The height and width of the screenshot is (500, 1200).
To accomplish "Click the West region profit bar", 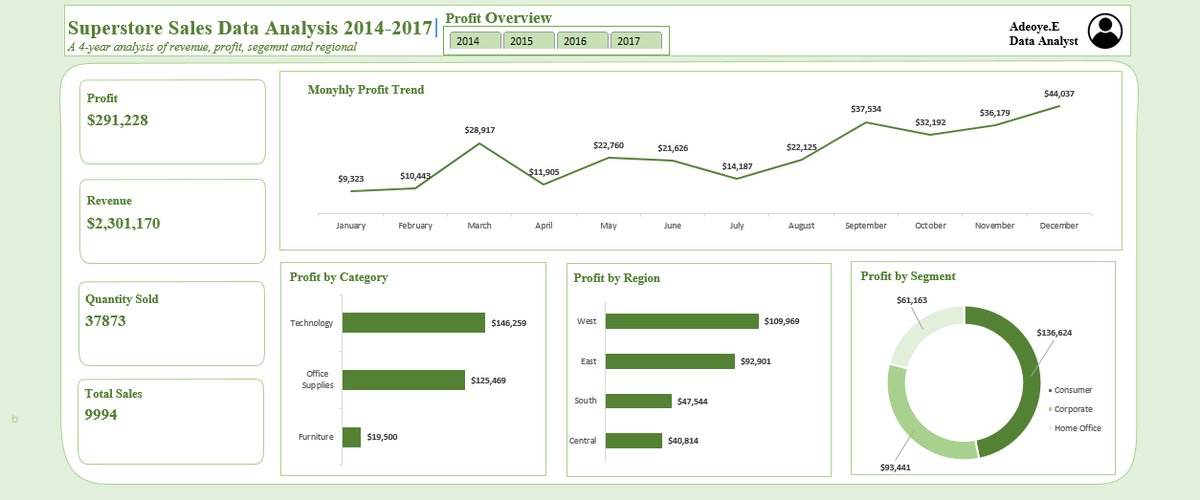I will point(682,321).
